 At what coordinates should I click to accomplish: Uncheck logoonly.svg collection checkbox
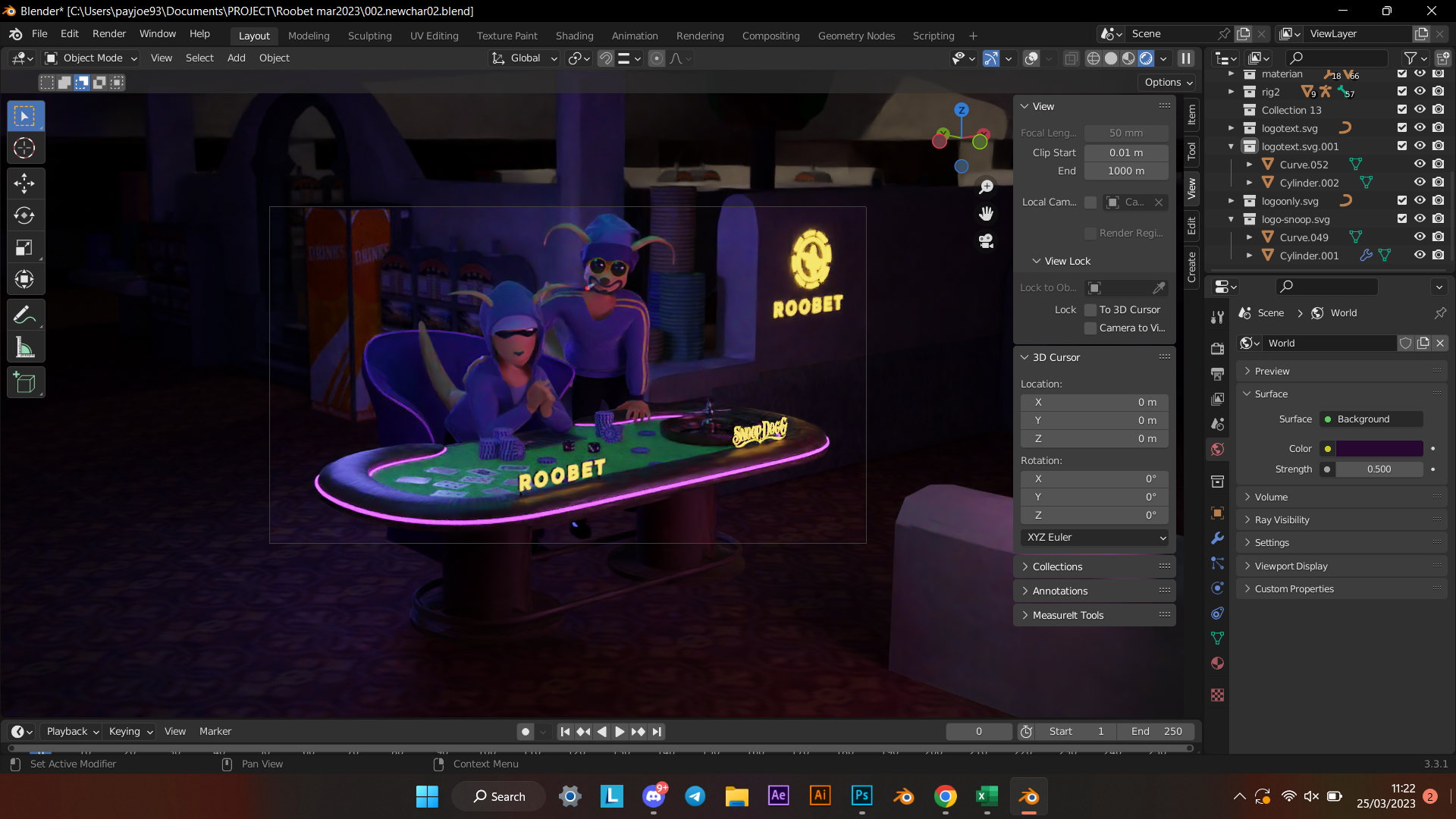tap(1401, 200)
